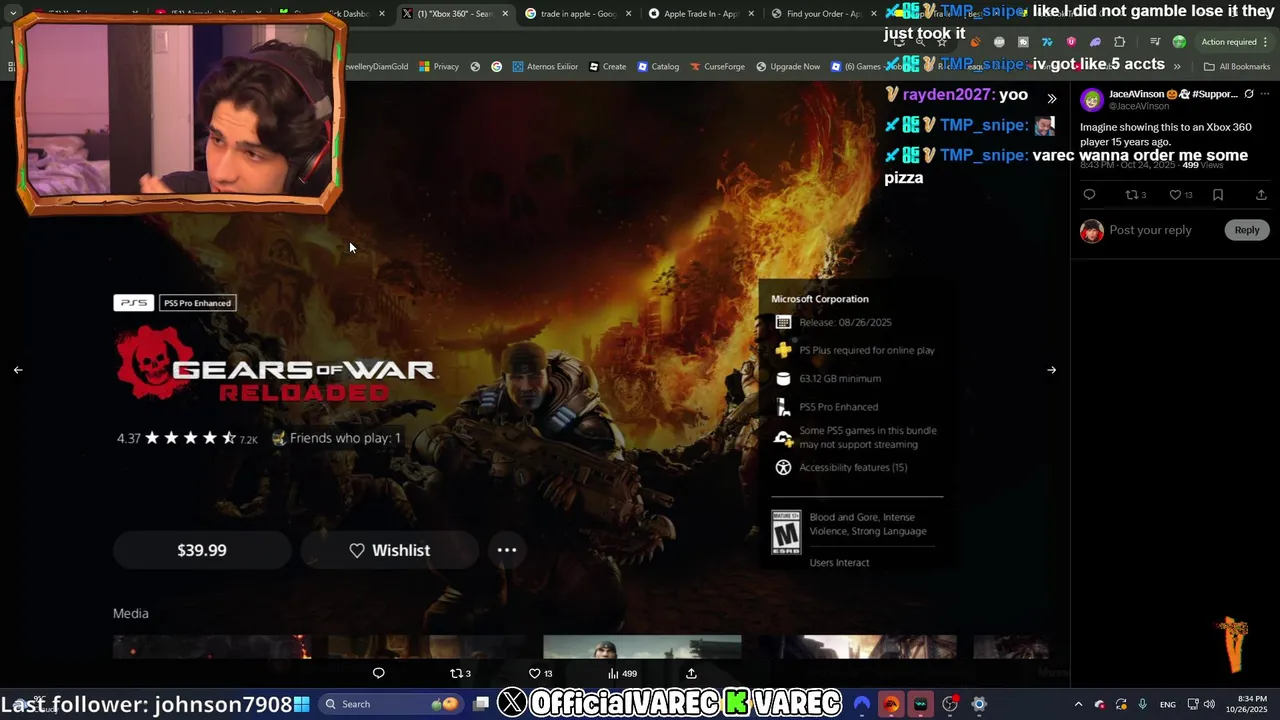This screenshot has height=720, width=1280.
Task: Click the share icon below the image
Action: [691, 673]
